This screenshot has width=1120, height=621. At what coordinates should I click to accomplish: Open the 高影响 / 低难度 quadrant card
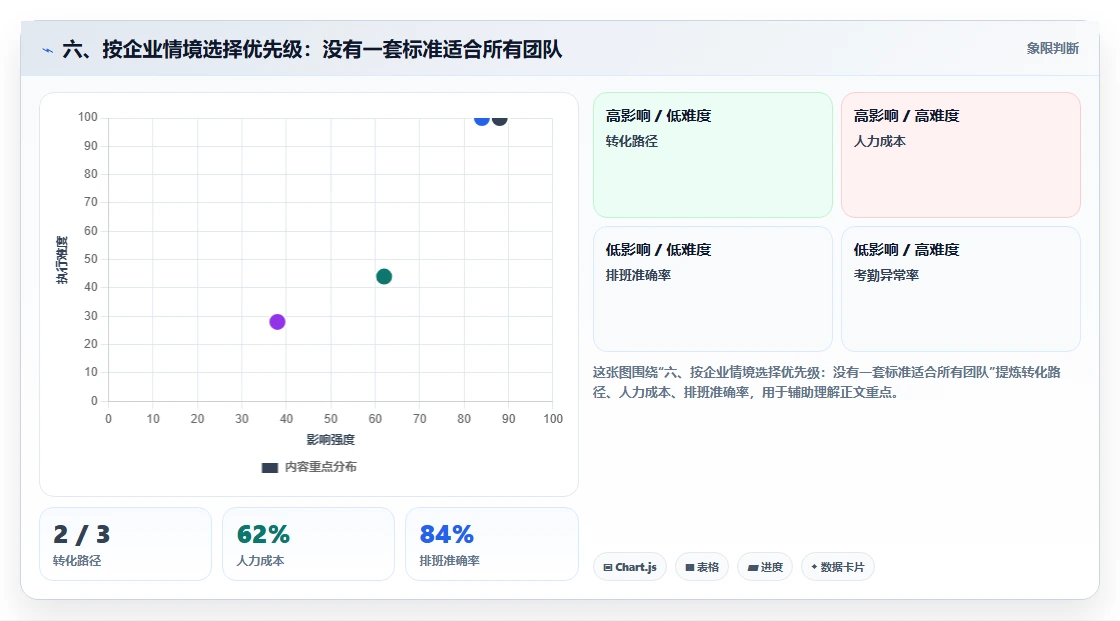(713, 154)
